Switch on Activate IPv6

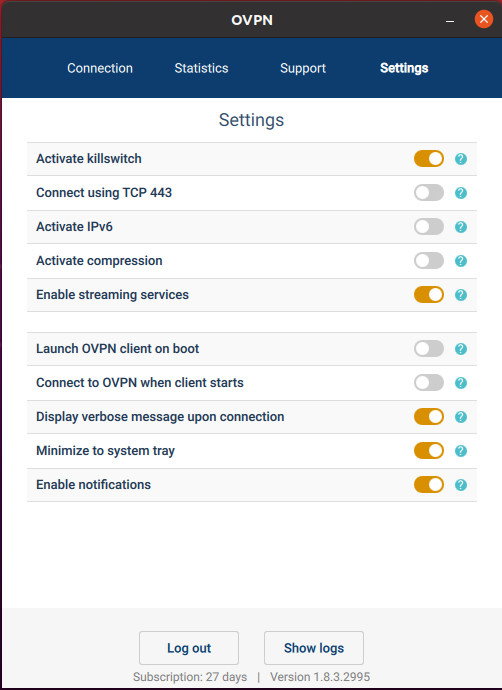429,227
